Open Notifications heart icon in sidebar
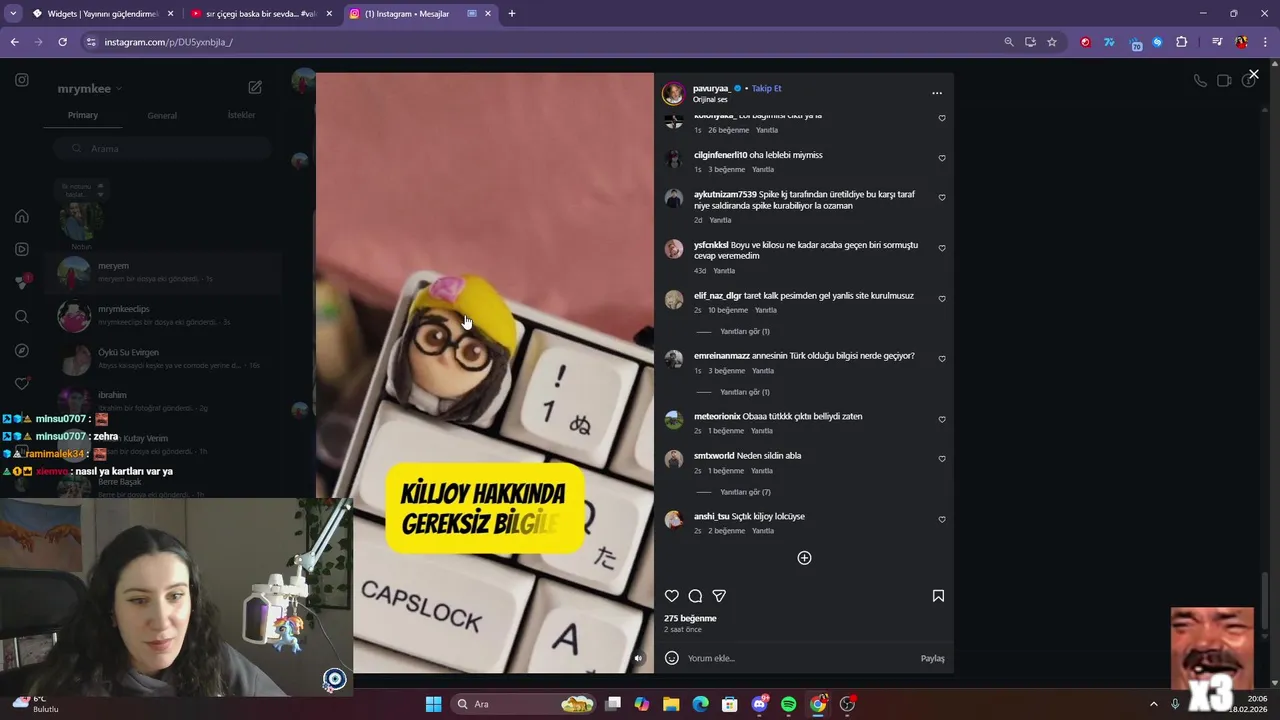1280x720 pixels. (x=22, y=384)
